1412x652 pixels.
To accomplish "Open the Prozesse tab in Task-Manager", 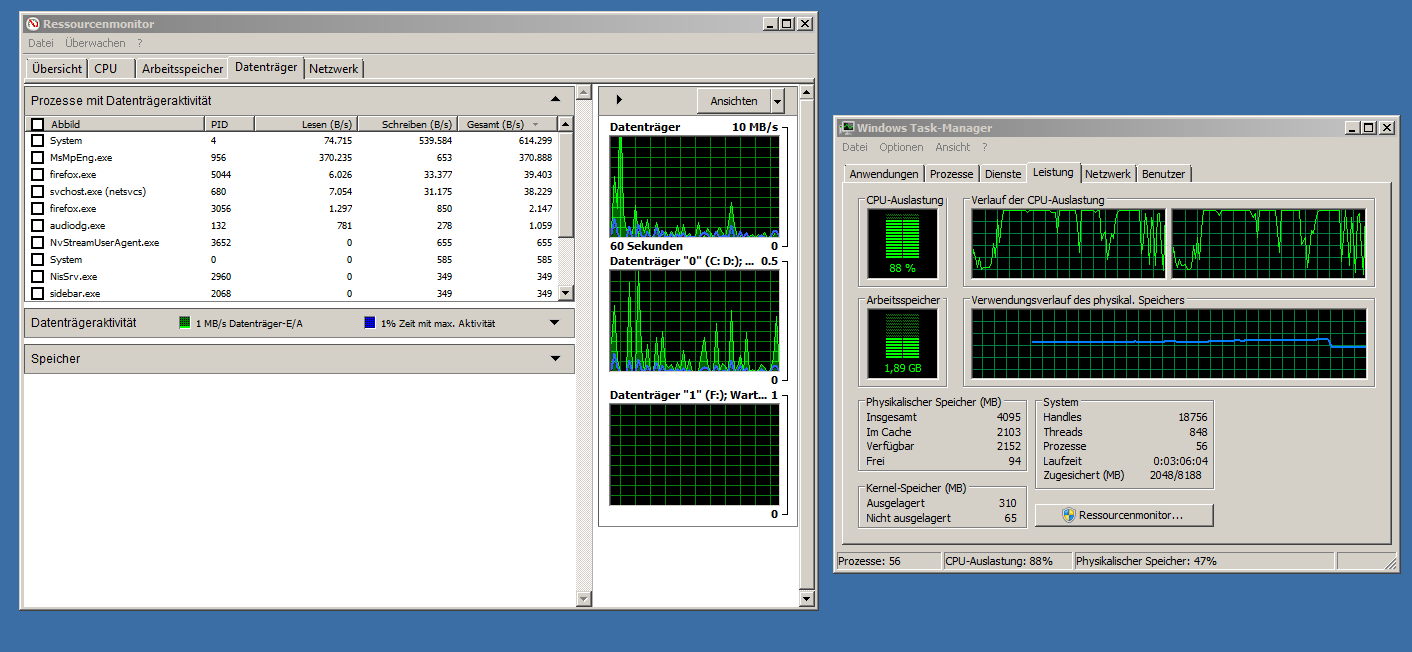I will click(951, 174).
